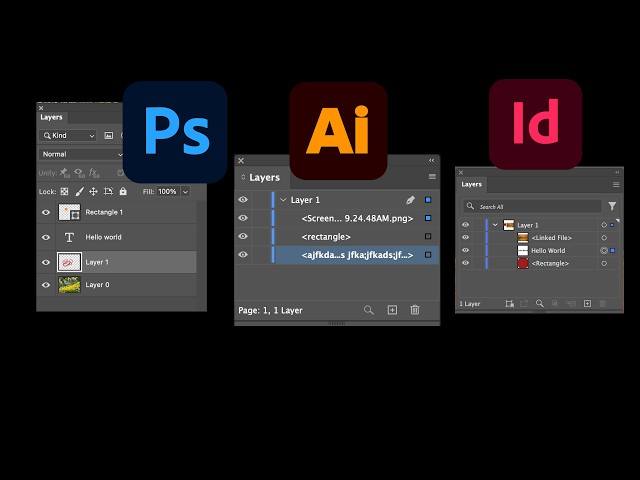Collapse Layer 1 chevron in the middle panel
The image size is (640, 480).
[x=283, y=200]
